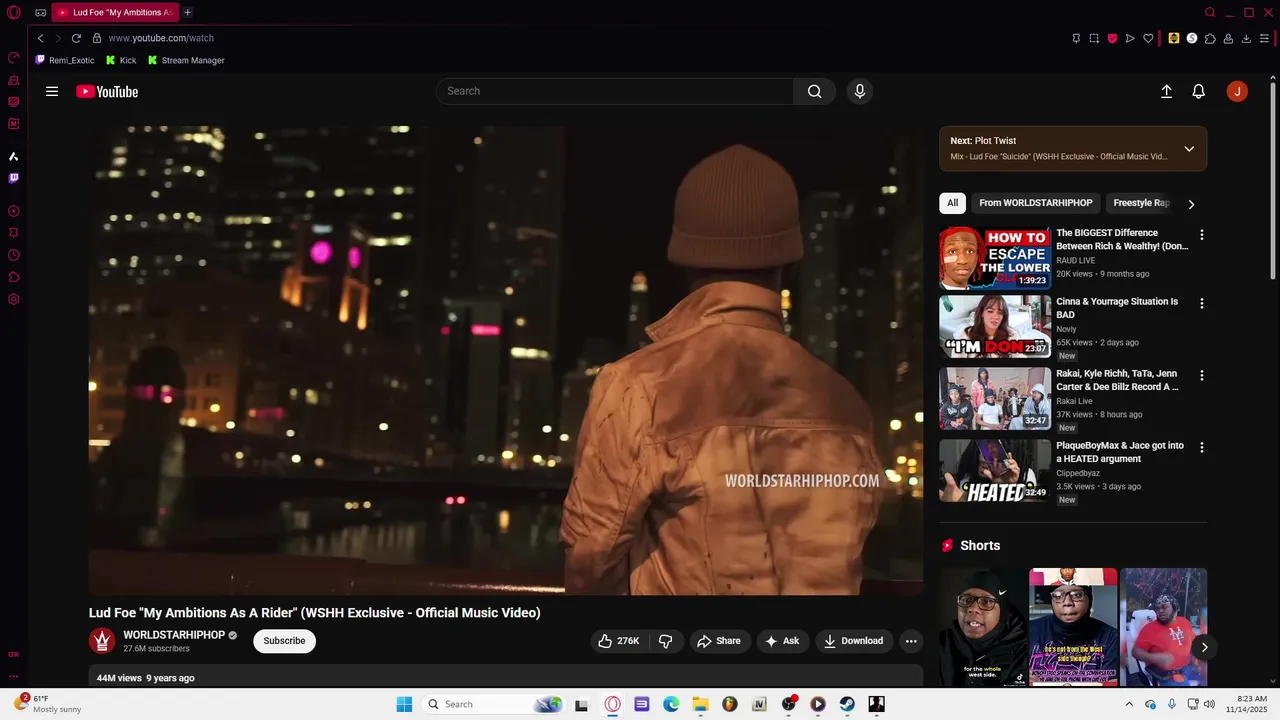Select the From WORLDSTARHIPHOP chip

pos(1035,203)
